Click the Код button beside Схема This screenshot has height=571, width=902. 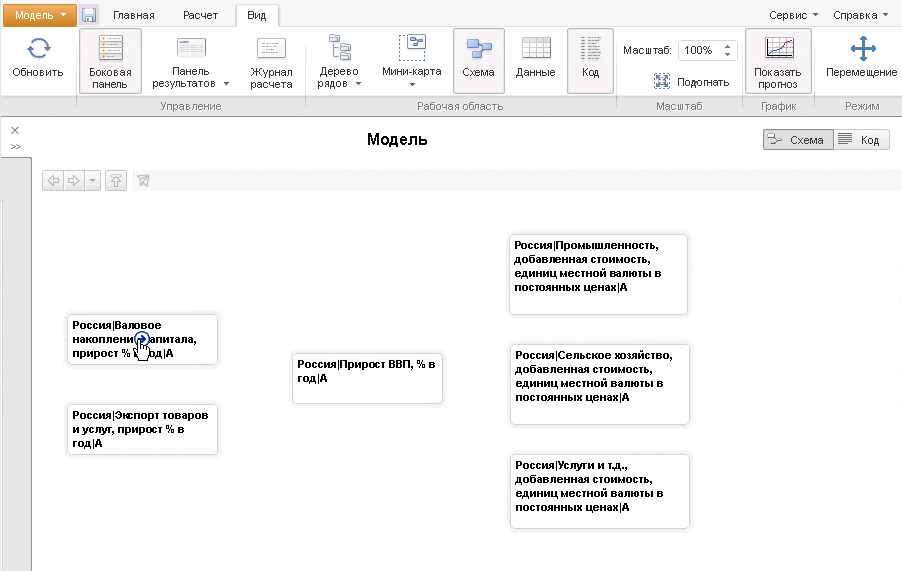(861, 140)
